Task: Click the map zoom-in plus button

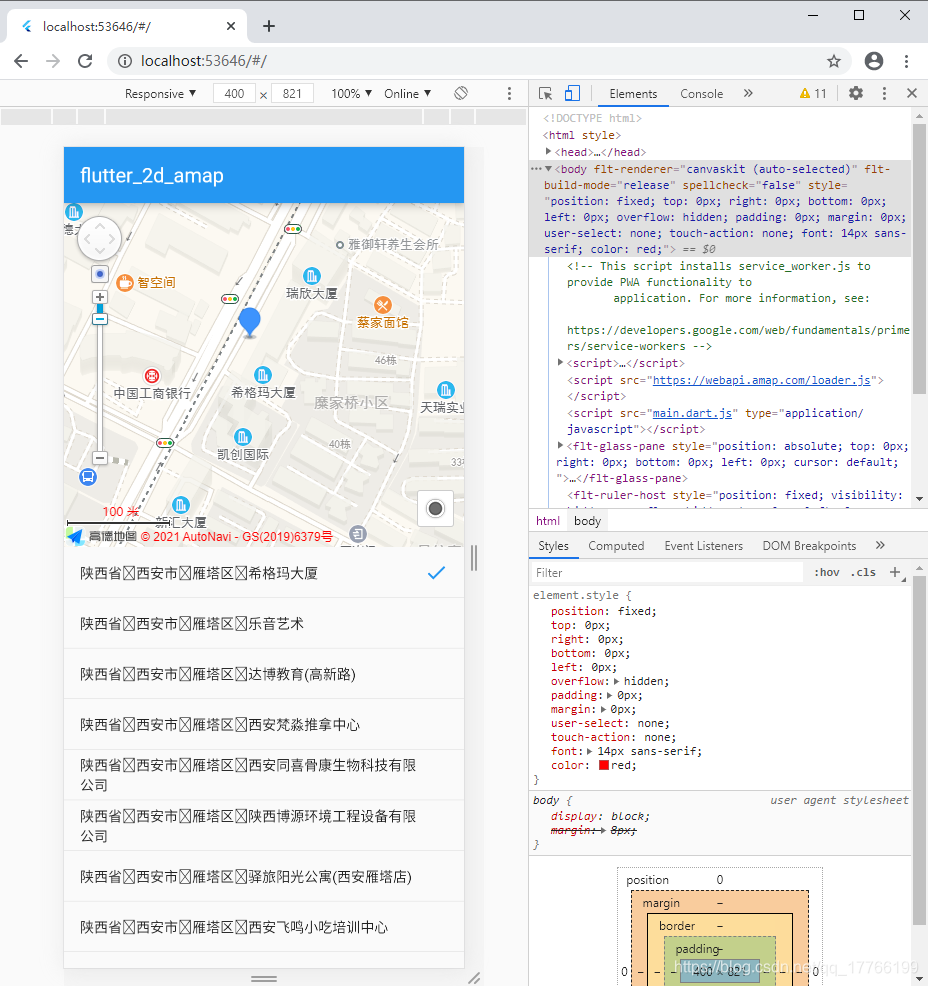Action: pyautogui.click(x=99, y=297)
